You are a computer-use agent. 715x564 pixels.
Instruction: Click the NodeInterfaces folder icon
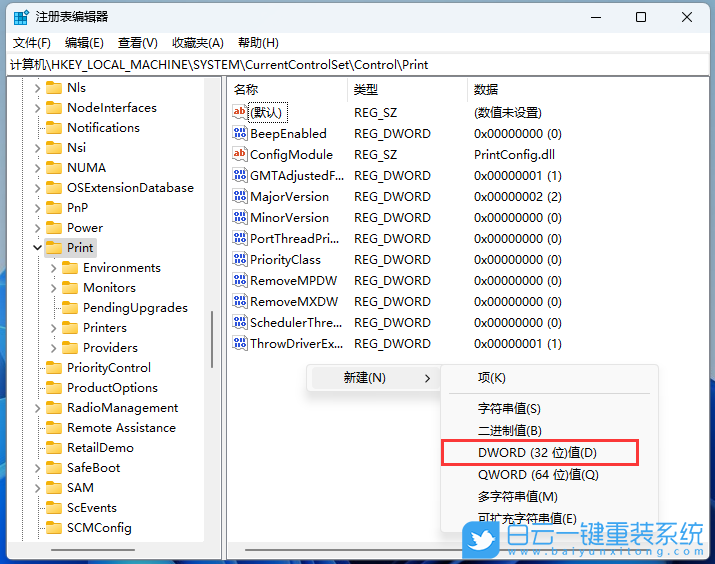[54, 108]
